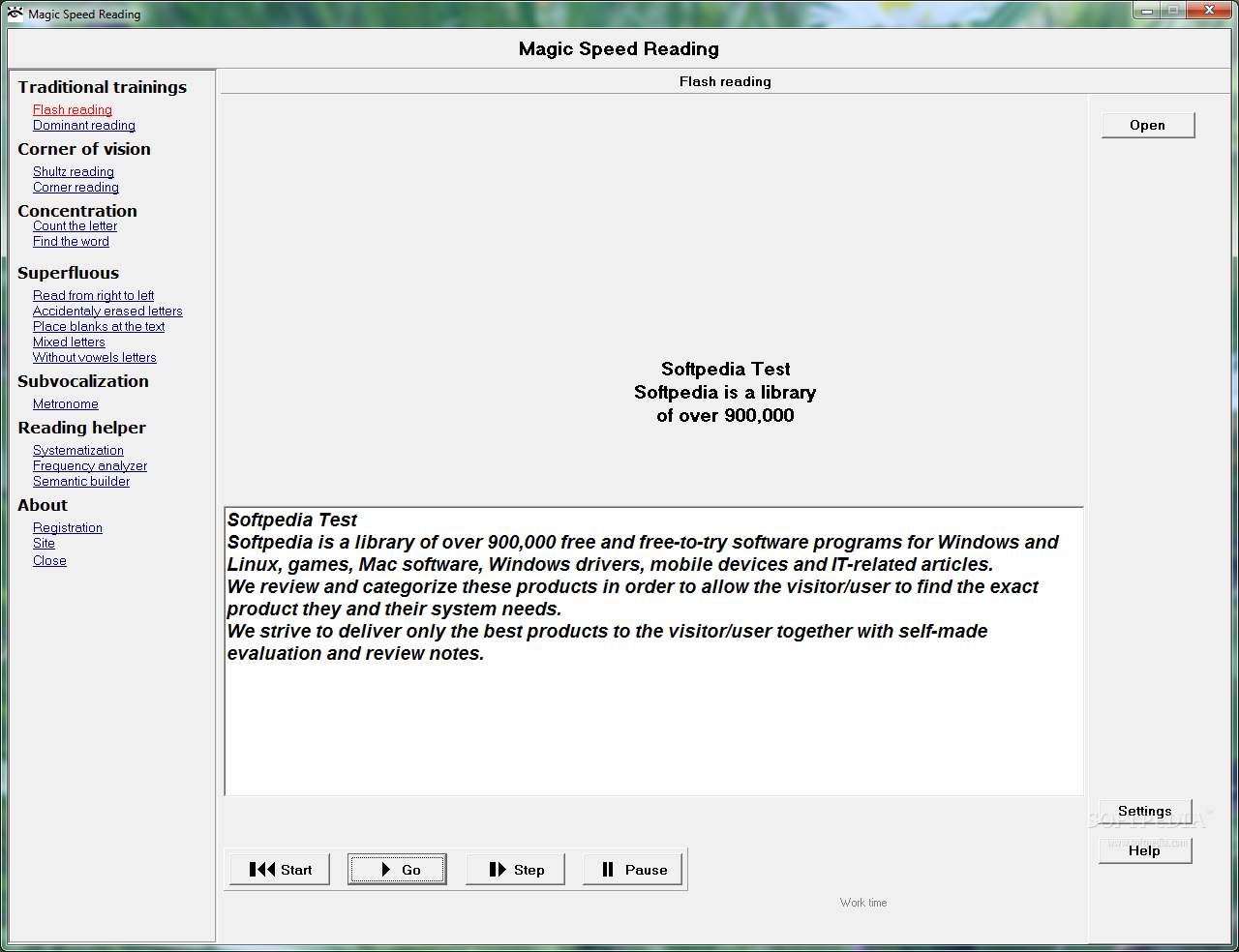Minimize the Magic Speed Reading window

(x=1148, y=11)
